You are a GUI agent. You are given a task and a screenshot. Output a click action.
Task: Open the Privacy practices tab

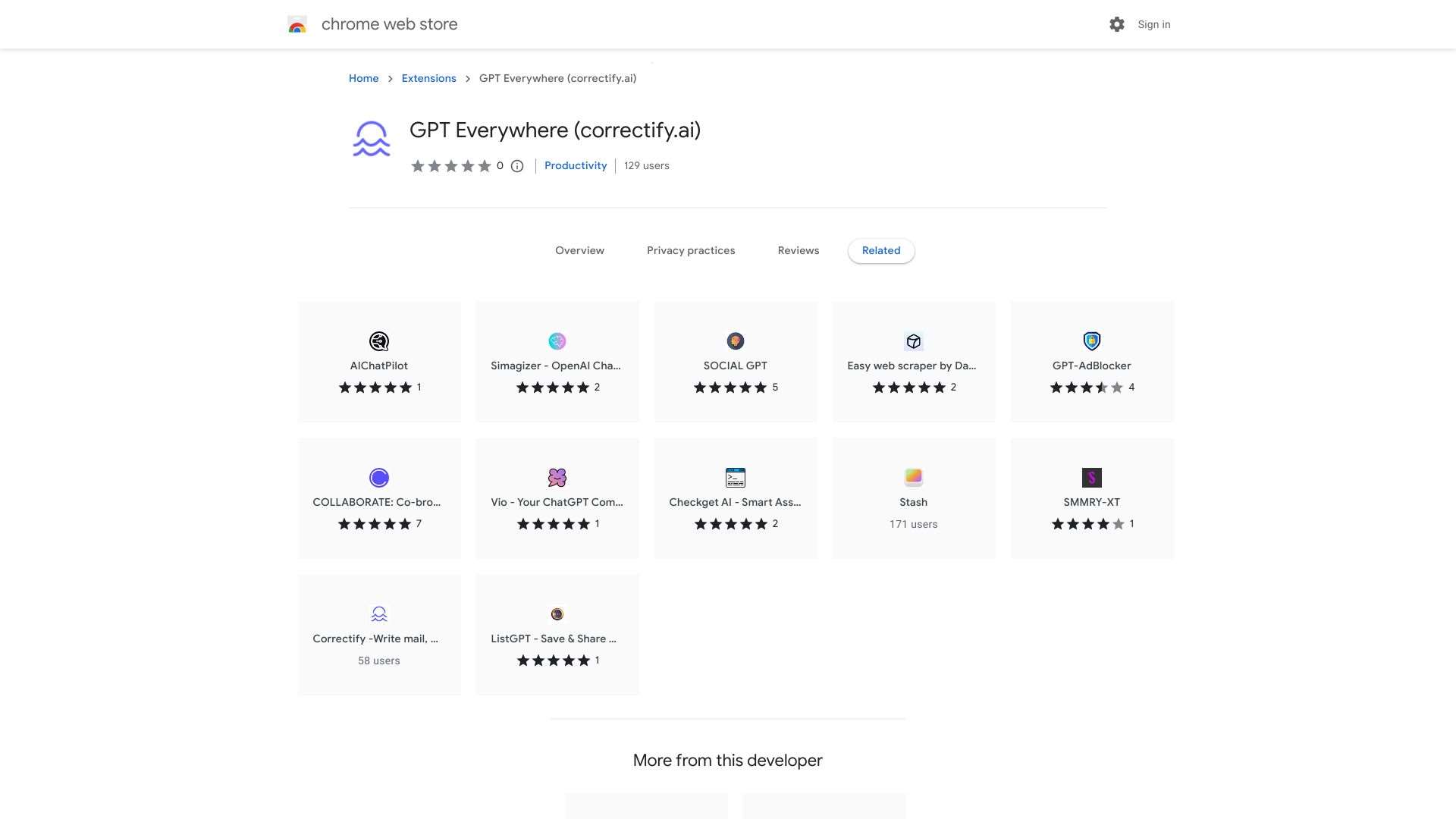click(691, 251)
